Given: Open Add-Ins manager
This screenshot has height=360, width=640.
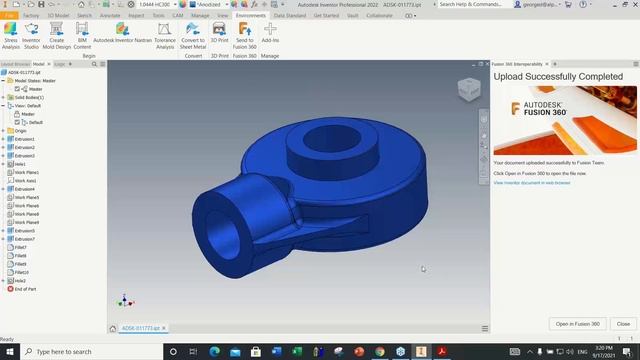Looking at the screenshot, I should point(270,33).
